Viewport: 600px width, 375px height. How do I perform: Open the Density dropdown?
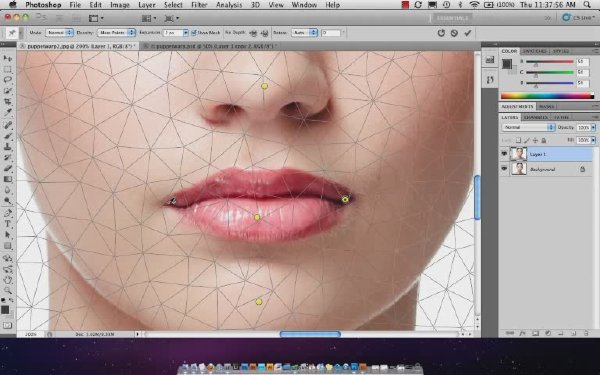(116, 33)
